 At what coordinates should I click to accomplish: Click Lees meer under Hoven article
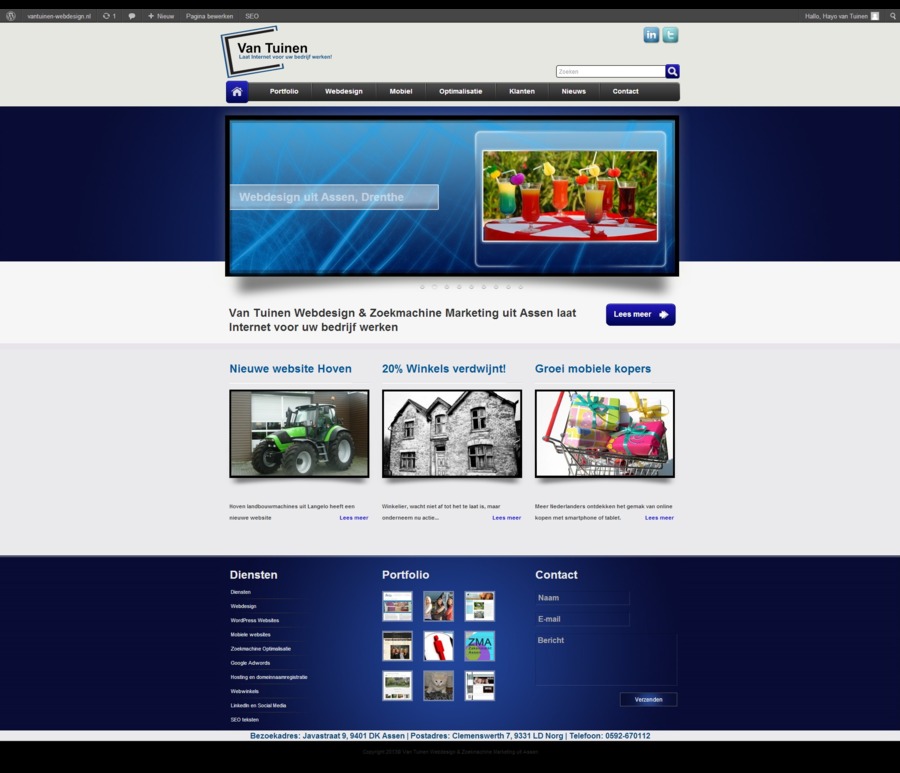coord(354,518)
